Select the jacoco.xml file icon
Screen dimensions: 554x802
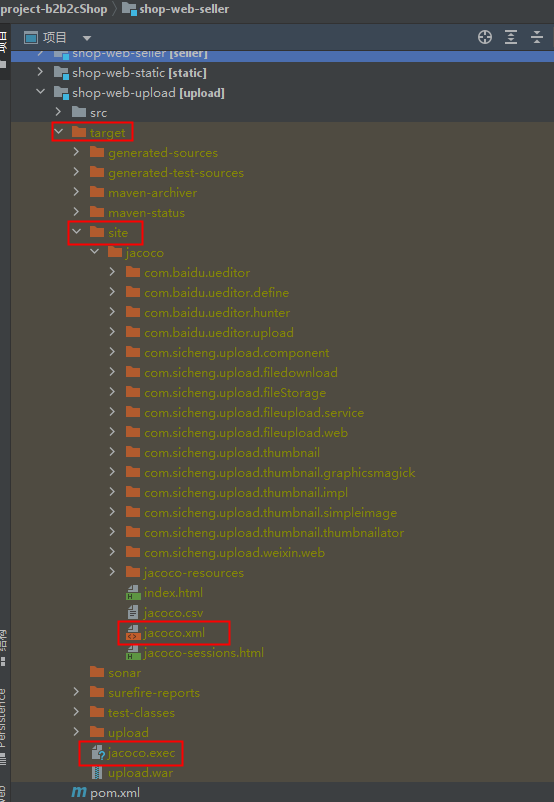click(x=133, y=633)
